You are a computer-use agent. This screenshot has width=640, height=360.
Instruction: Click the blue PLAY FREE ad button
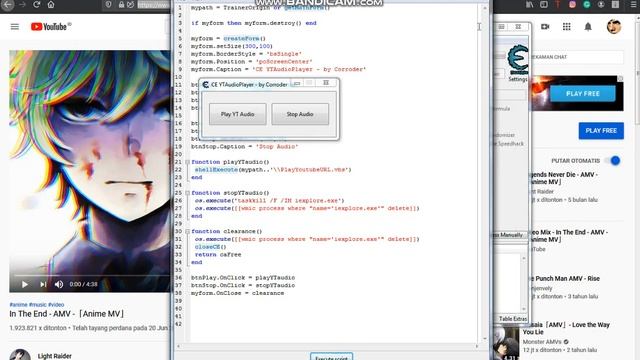[x=601, y=131]
